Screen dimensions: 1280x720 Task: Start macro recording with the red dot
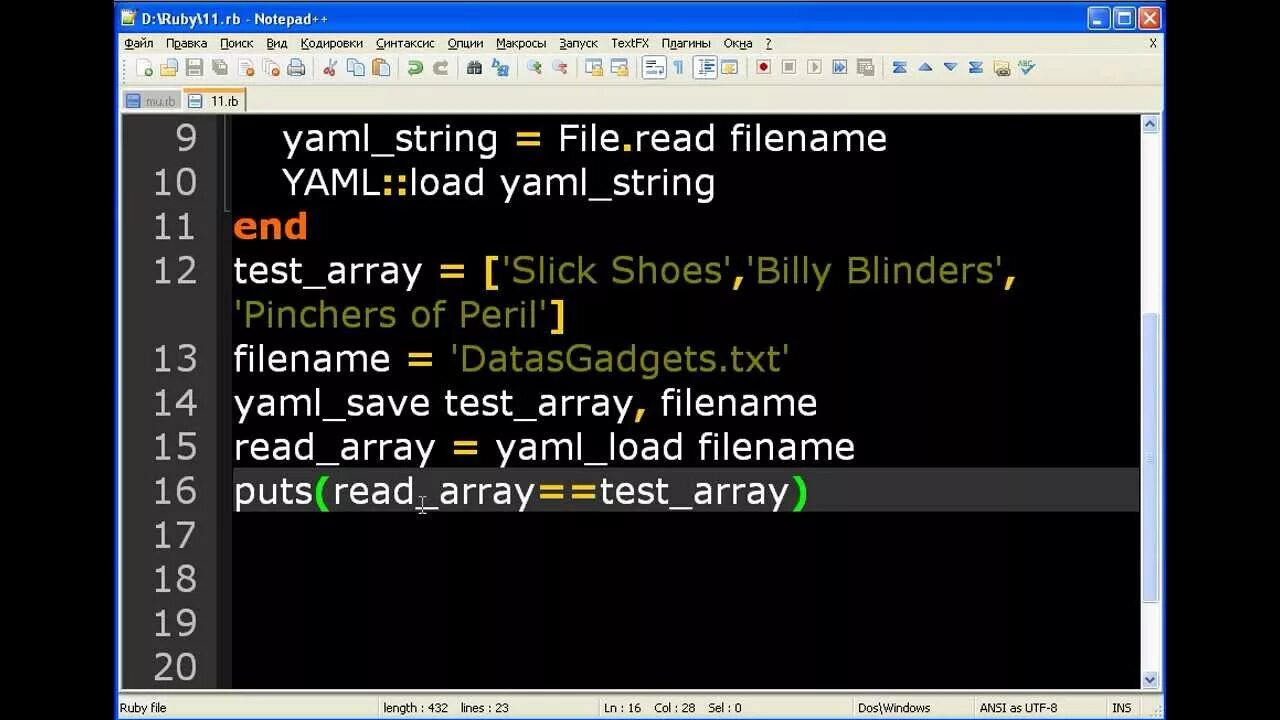pos(763,68)
